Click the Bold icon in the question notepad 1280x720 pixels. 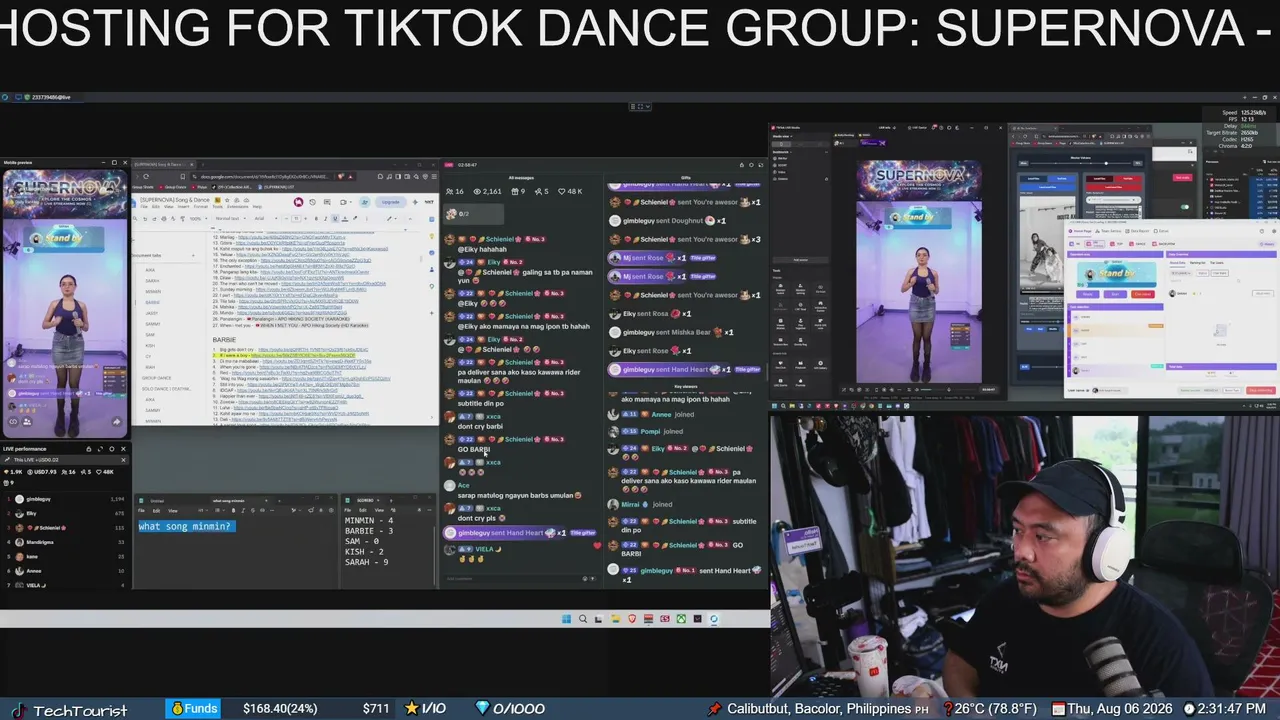pyautogui.click(x=233, y=511)
